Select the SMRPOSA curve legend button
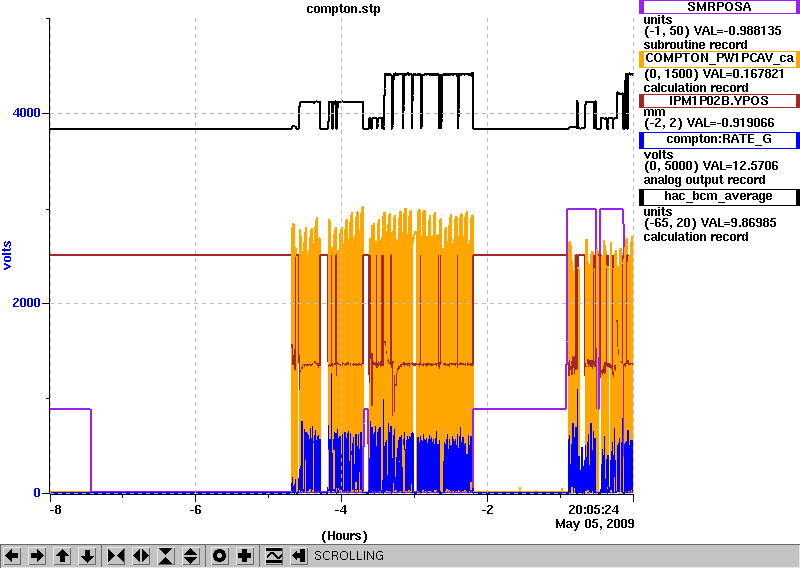The width and height of the screenshot is (800, 568). 719,7
